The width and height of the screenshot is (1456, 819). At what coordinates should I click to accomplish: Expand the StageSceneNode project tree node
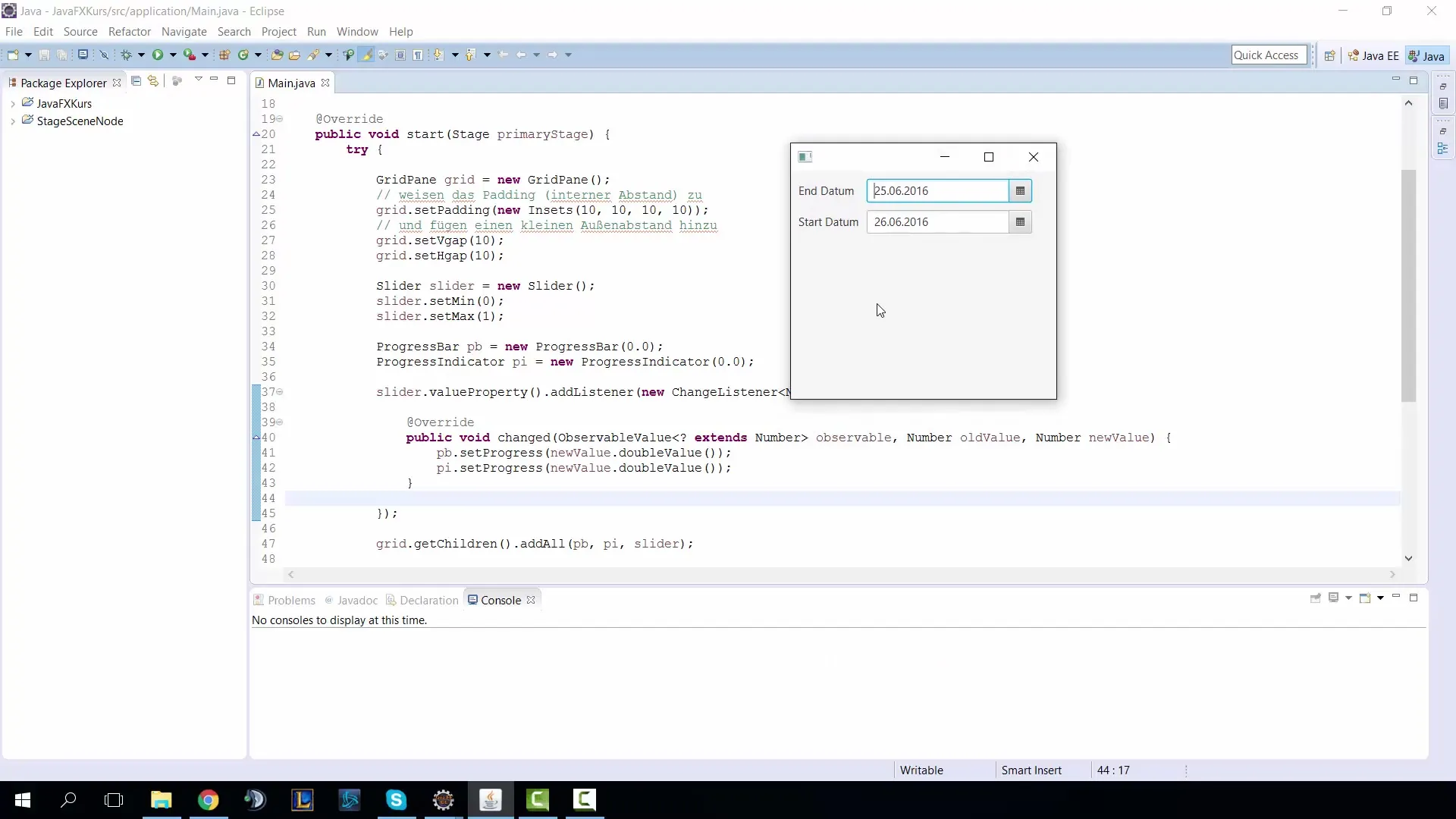(x=13, y=121)
